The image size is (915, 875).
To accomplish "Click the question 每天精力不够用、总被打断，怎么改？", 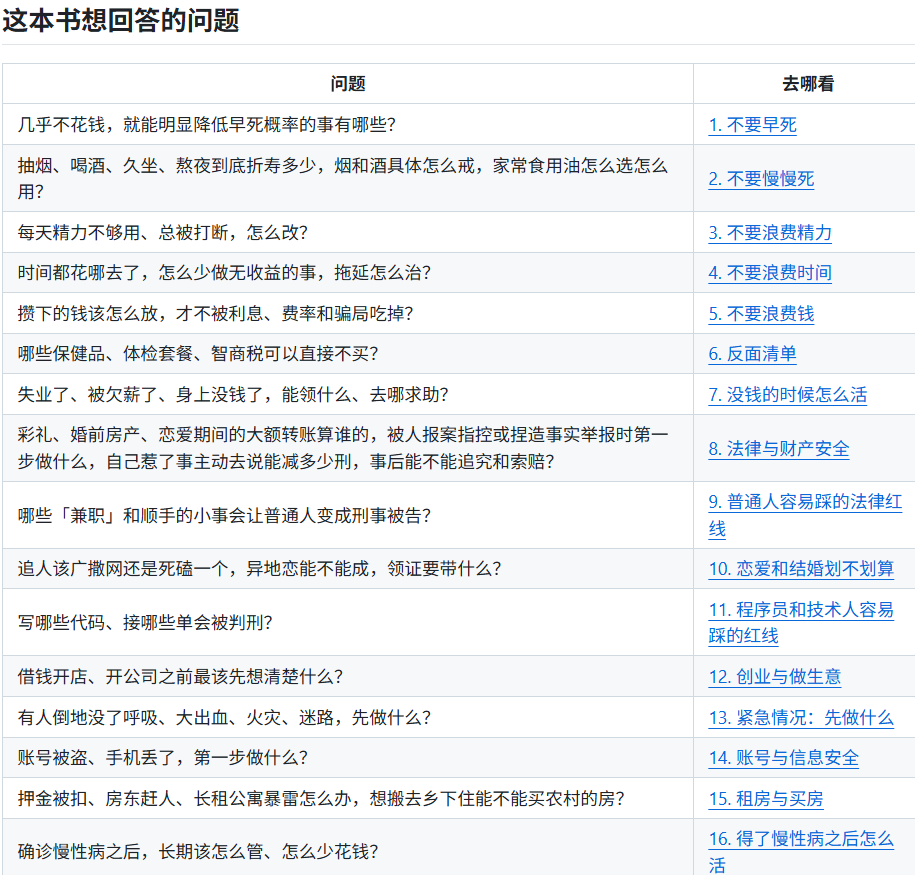I will (163, 233).
